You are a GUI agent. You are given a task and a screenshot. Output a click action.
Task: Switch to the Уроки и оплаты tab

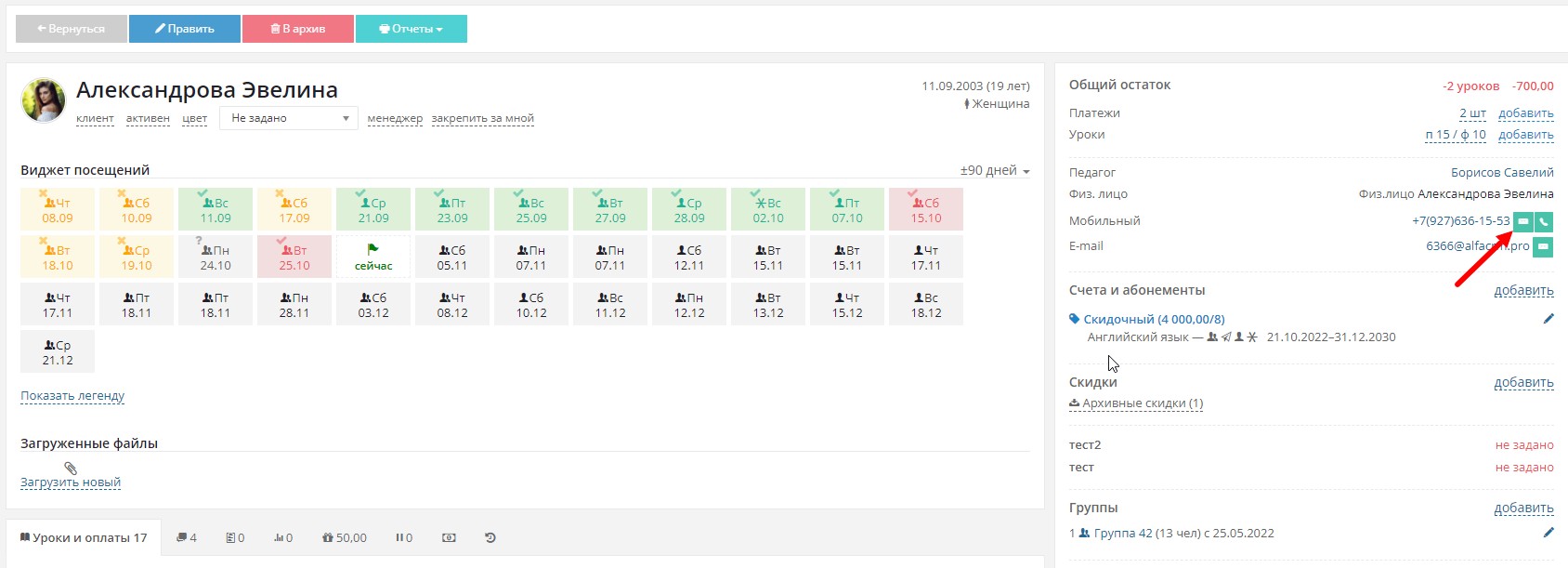tap(84, 537)
